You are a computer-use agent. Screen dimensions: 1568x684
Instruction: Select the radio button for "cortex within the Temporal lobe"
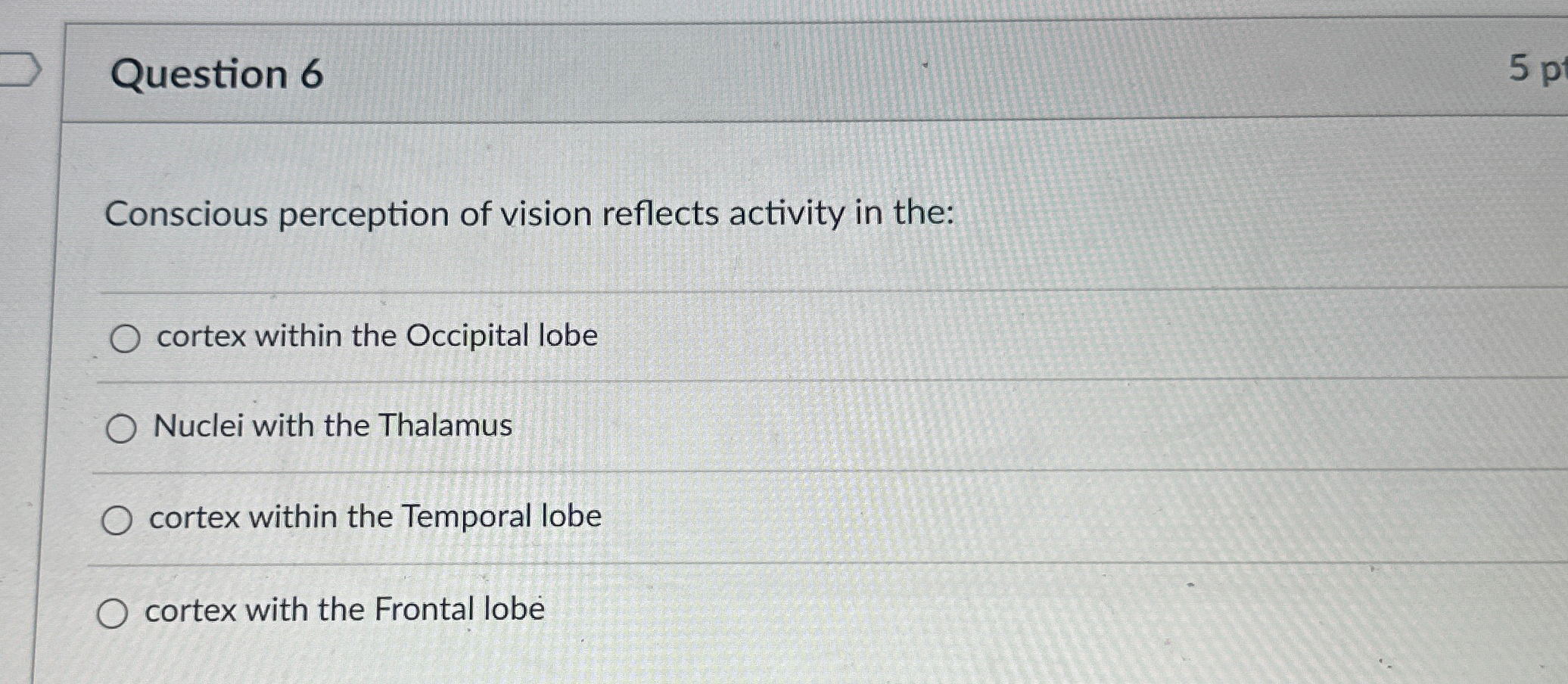click(x=119, y=519)
